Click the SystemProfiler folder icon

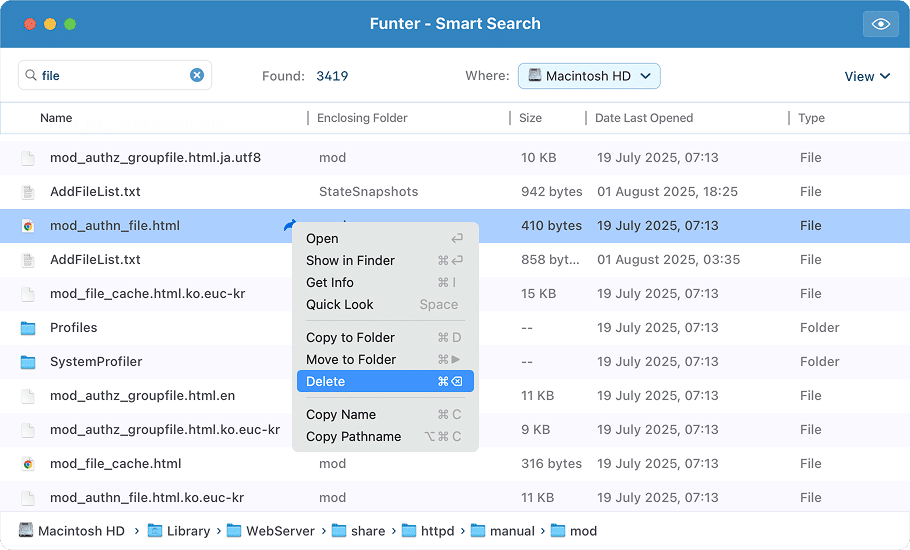pyautogui.click(x=28, y=362)
